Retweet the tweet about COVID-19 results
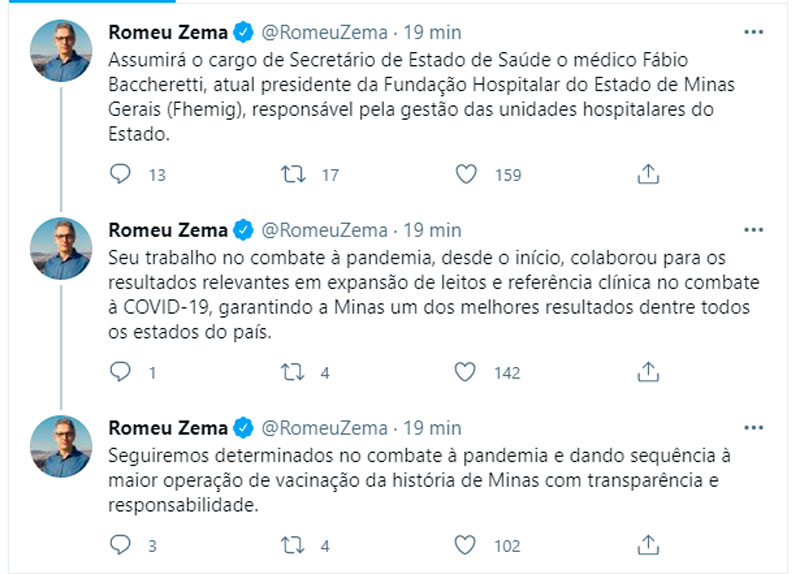 [293, 372]
